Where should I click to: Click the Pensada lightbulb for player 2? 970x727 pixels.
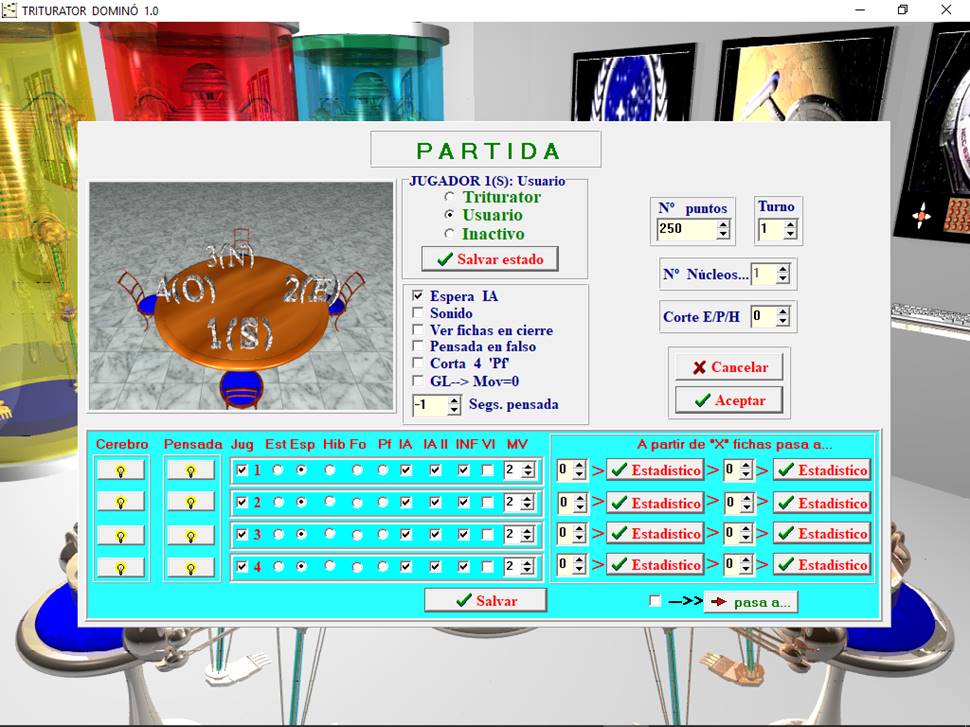pos(190,502)
